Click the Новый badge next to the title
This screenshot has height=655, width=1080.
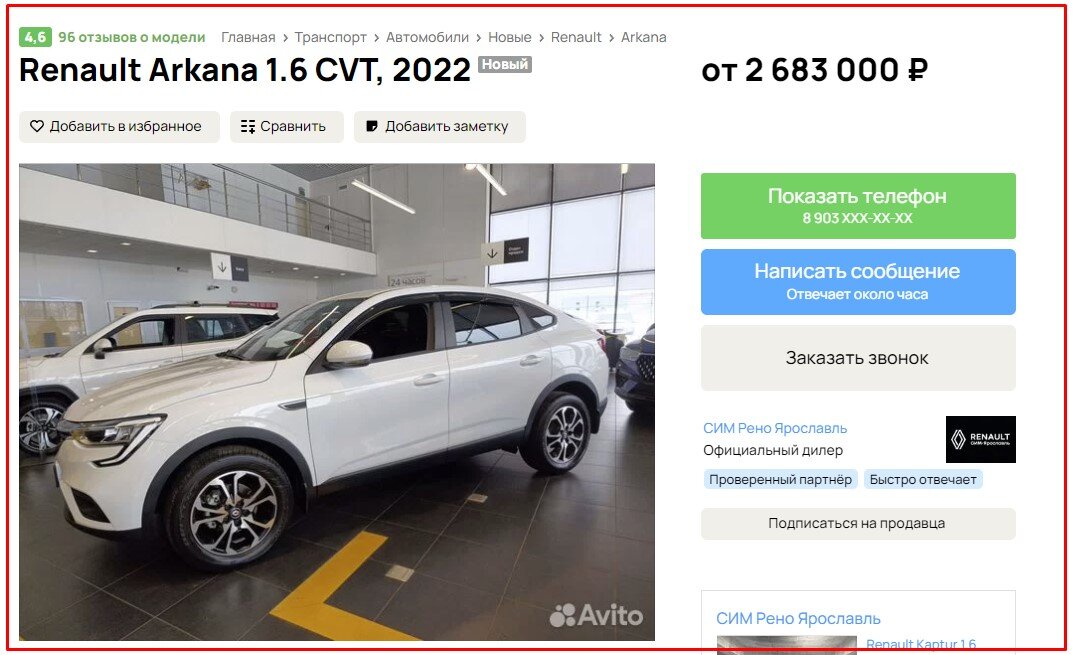click(x=505, y=64)
